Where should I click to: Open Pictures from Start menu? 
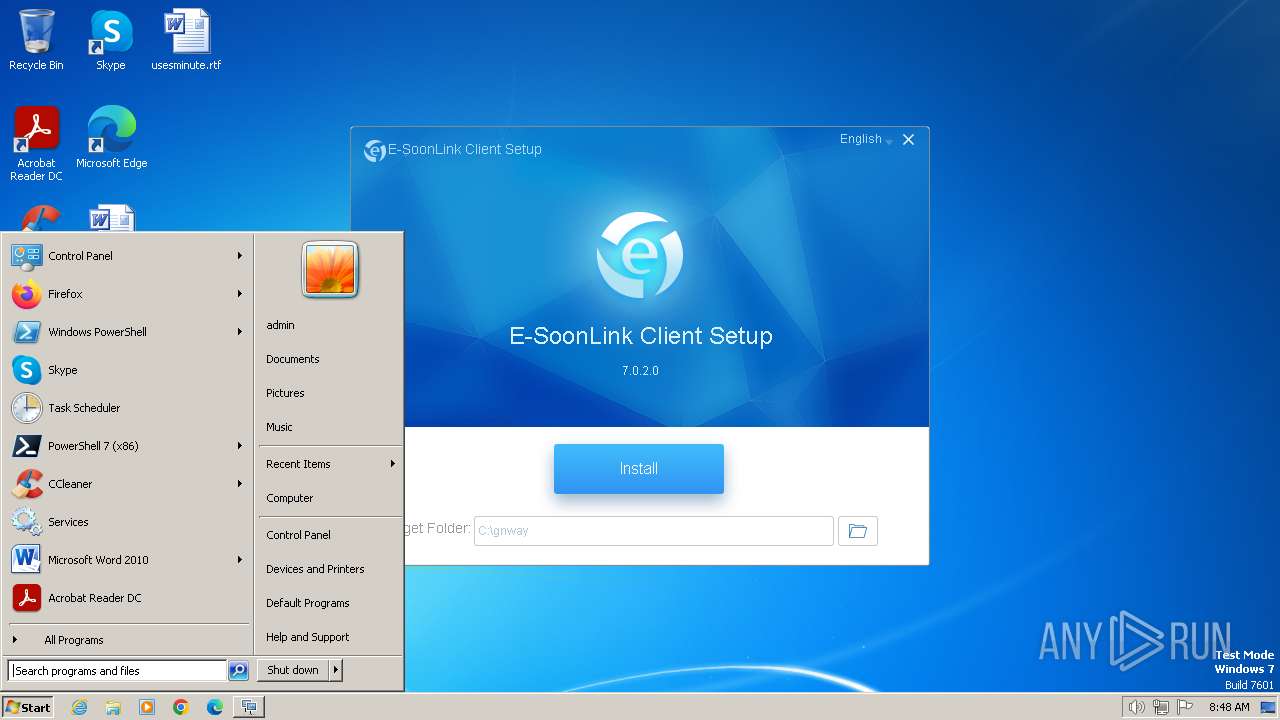pyautogui.click(x=285, y=393)
